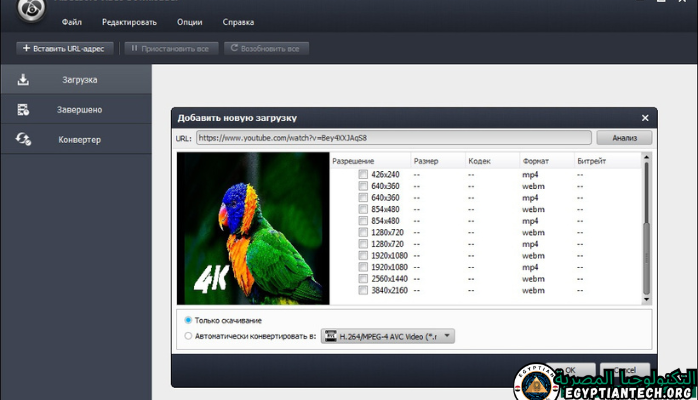Tick the 854x480 mp4 checkbox

[x=363, y=221]
